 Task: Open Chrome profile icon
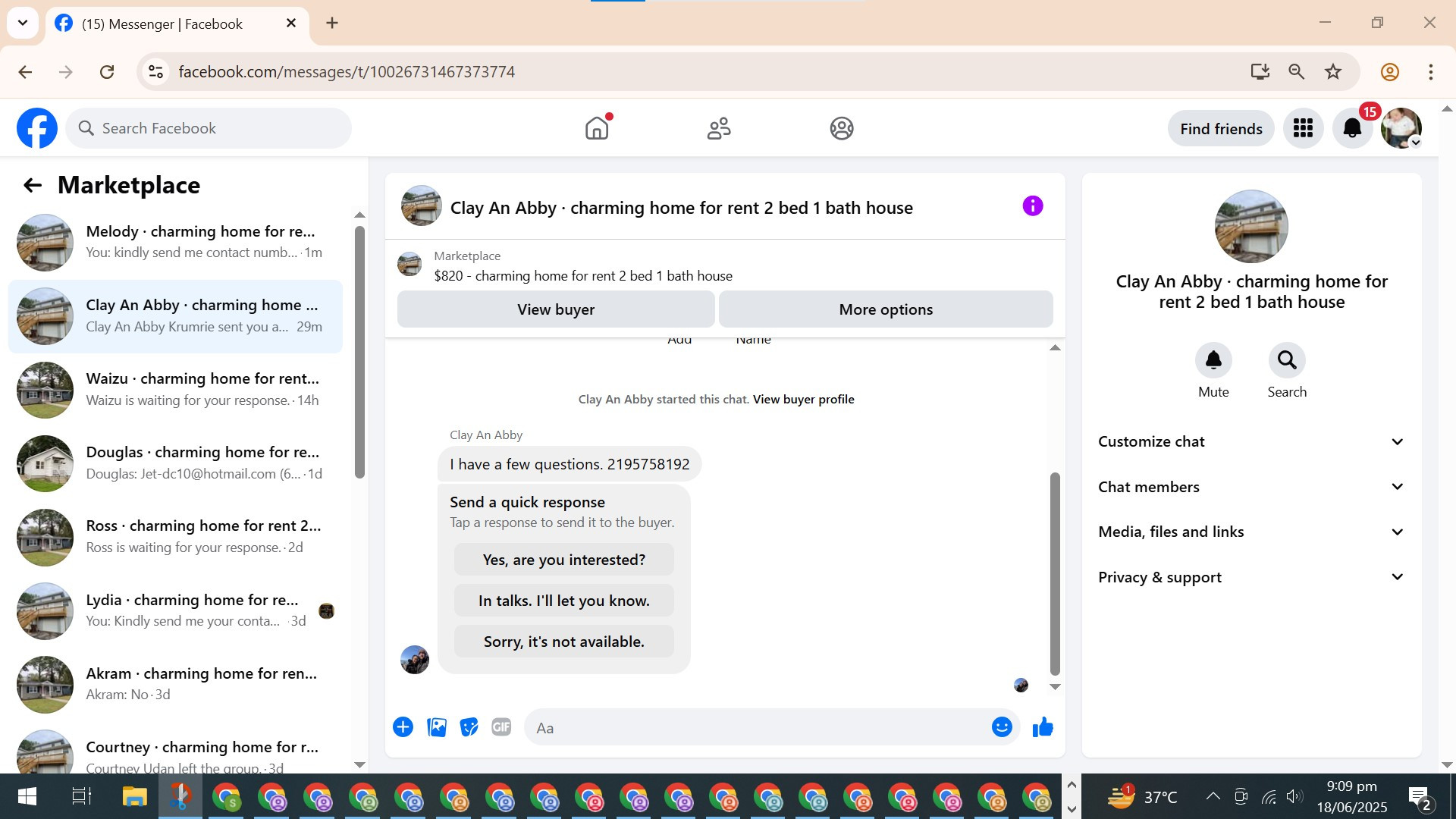(x=1390, y=72)
